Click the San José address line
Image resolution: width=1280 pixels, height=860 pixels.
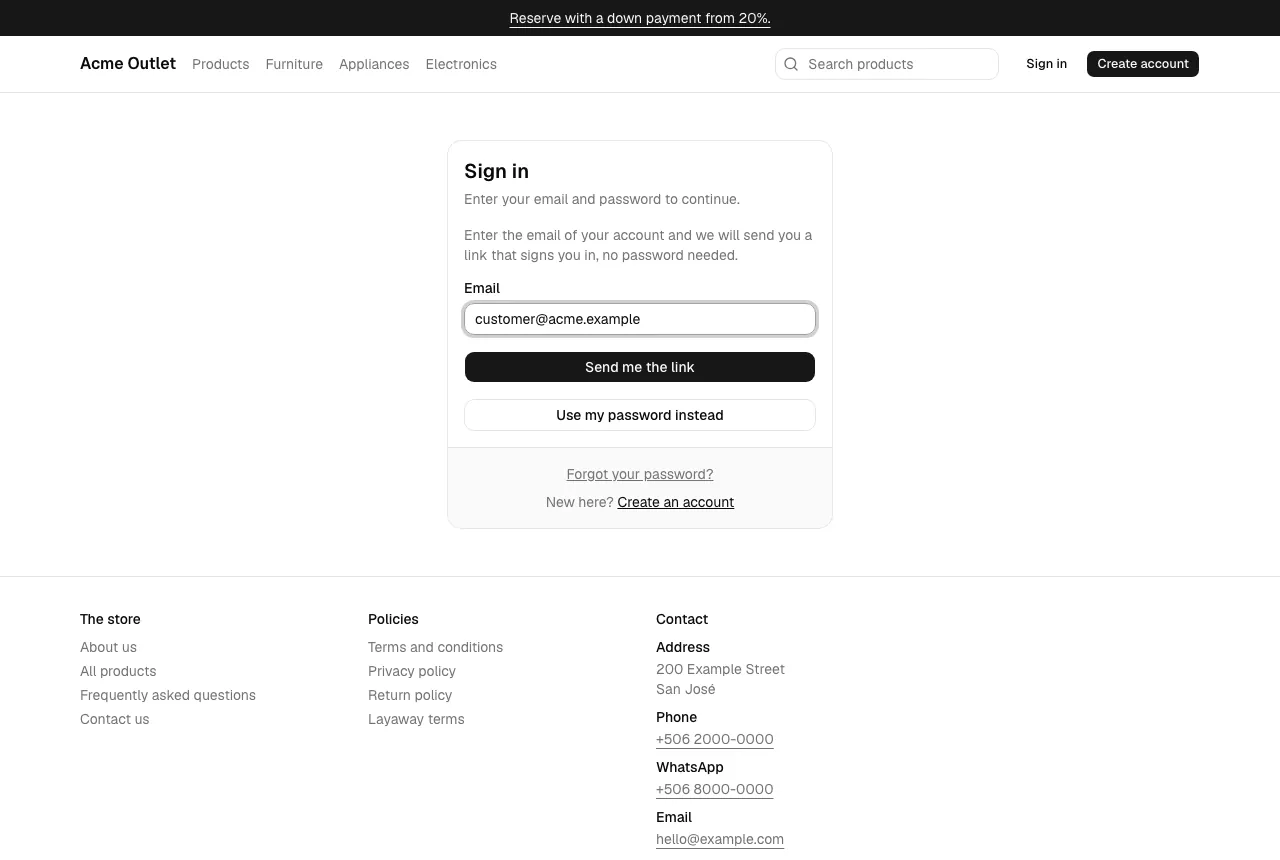point(686,689)
